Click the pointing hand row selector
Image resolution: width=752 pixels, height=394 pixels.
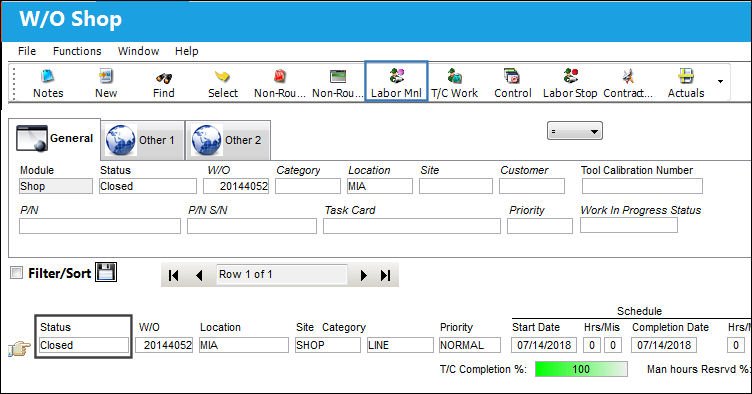[x=19, y=348]
